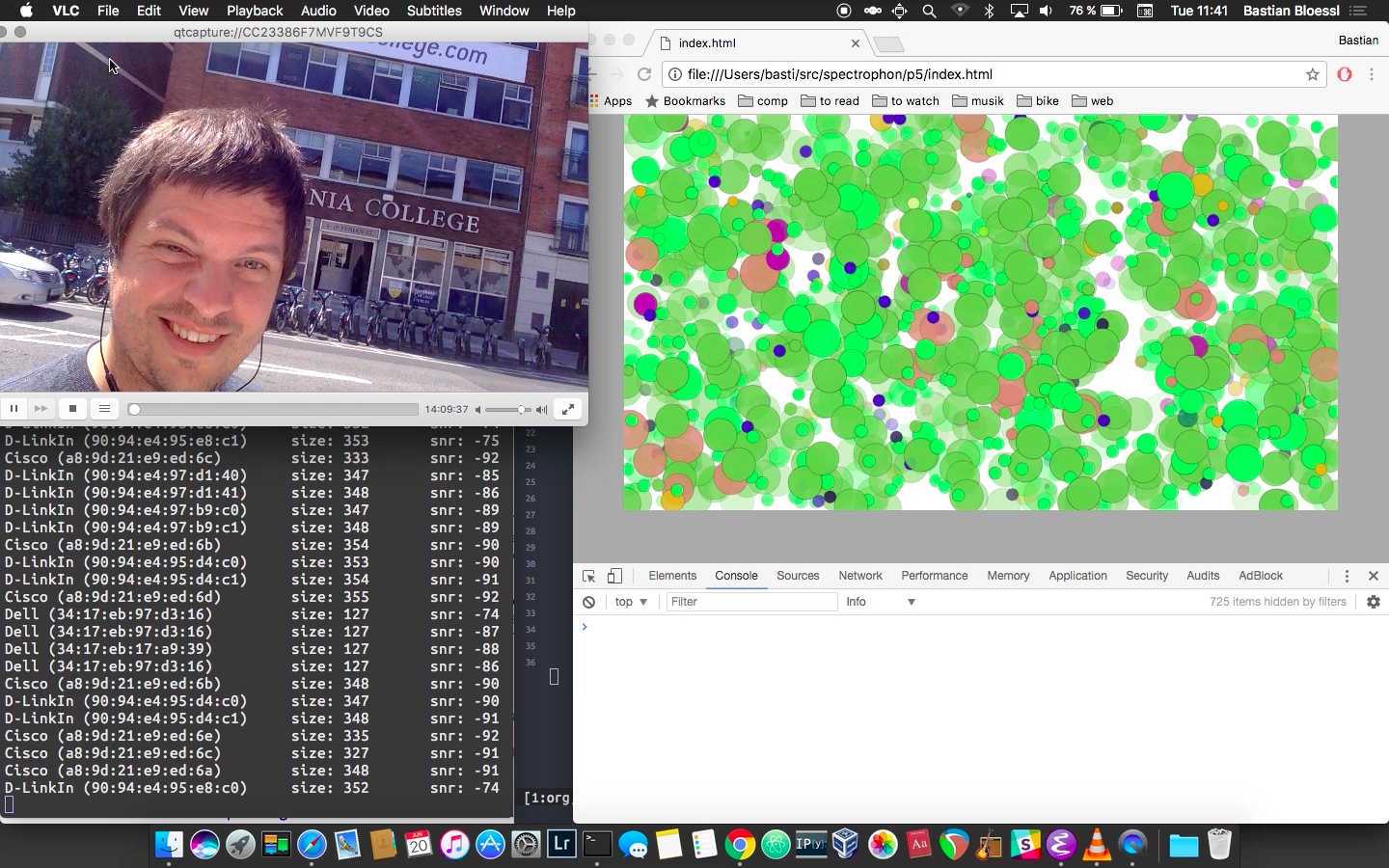The width and height of the screenshot is (1389, 868).
Task: Open the Info log level dropdown
Action: (880, 602)
